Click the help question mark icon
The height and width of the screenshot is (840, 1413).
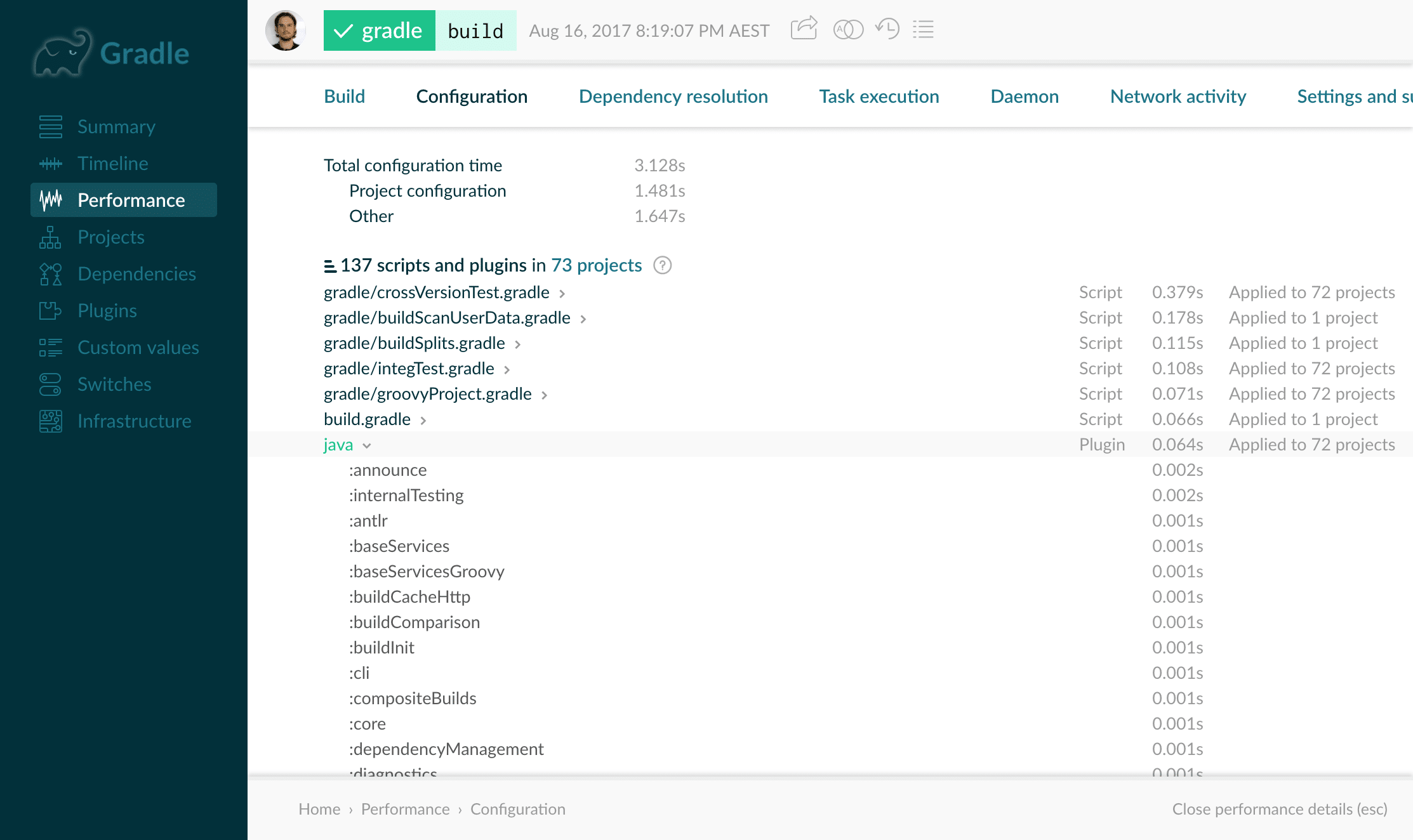(663, 265)
